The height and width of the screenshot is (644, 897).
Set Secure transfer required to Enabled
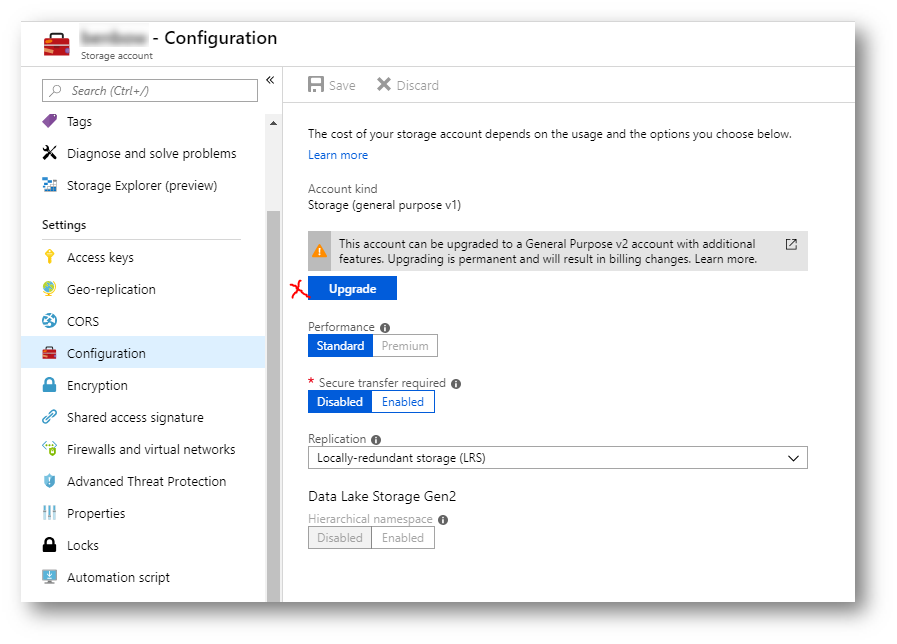click(403, 401)
